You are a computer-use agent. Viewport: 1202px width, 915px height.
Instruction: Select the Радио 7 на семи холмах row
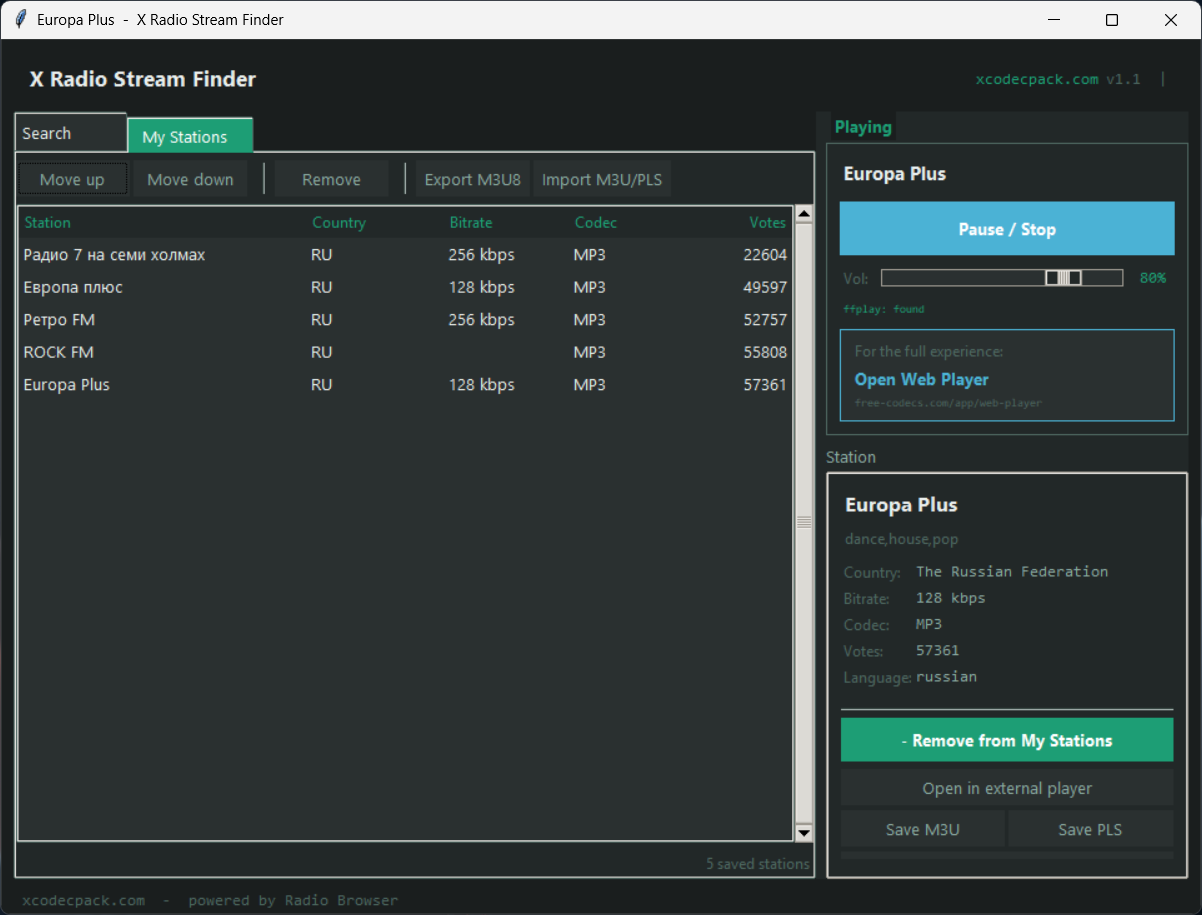[405, 255]
